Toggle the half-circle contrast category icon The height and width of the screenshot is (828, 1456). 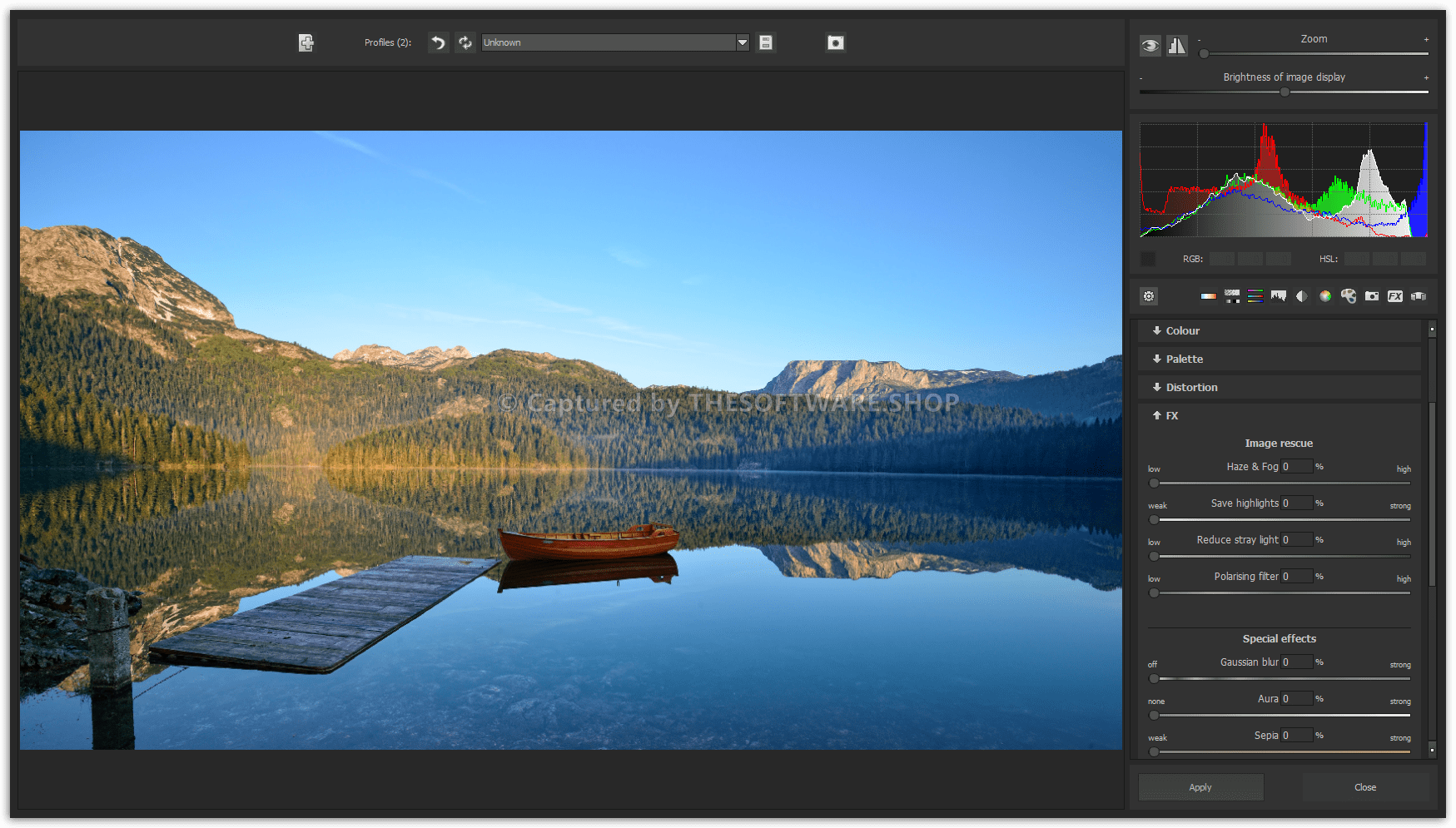click(1302, 296)
